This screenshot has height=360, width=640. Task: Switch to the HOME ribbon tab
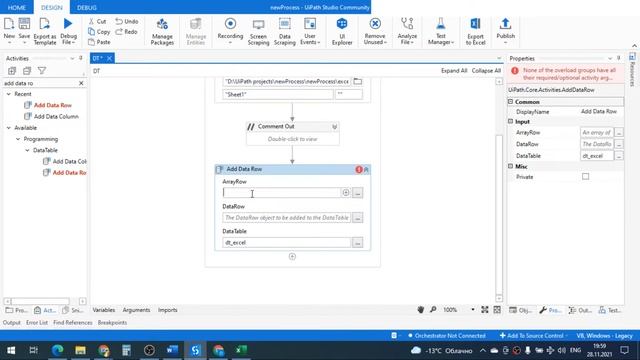17,7
